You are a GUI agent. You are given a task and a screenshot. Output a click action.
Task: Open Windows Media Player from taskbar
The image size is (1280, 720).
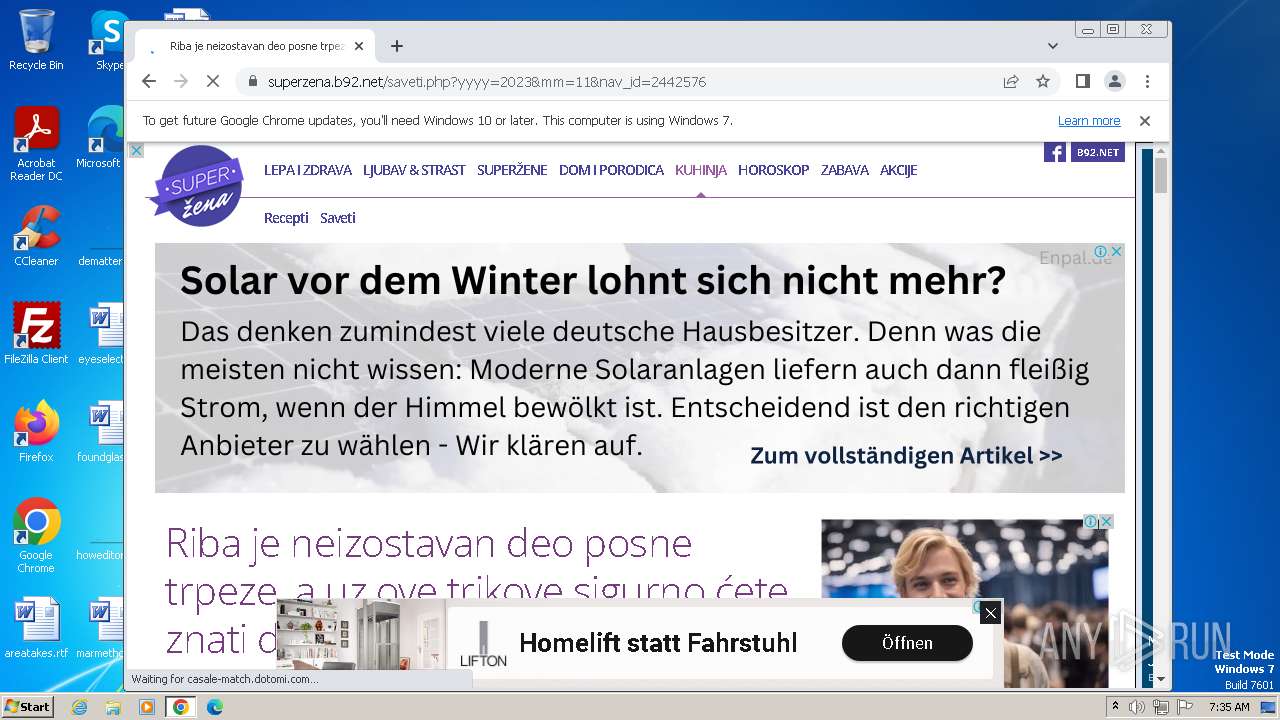click(147, 707)
